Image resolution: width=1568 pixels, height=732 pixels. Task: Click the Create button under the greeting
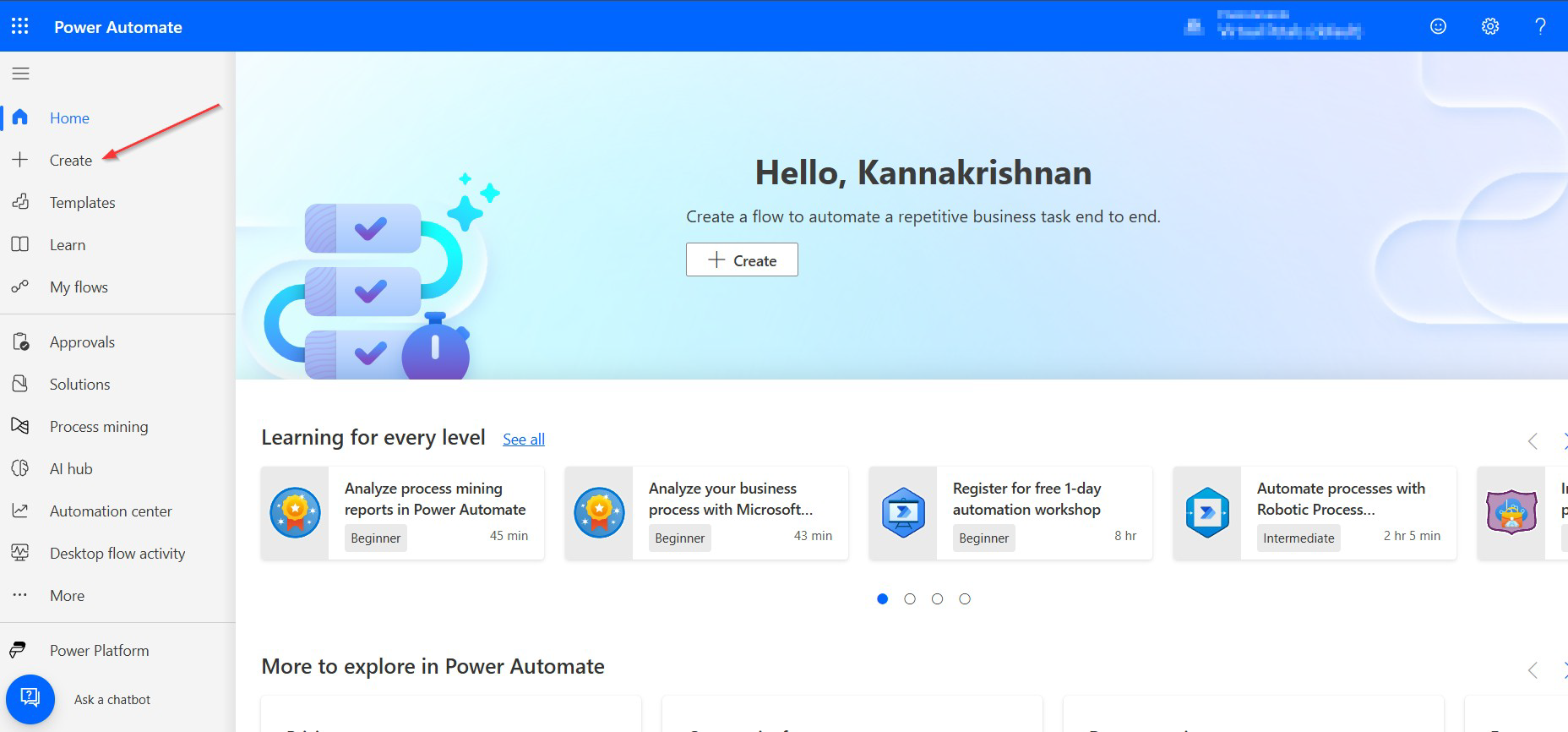(x=742, y=259)
